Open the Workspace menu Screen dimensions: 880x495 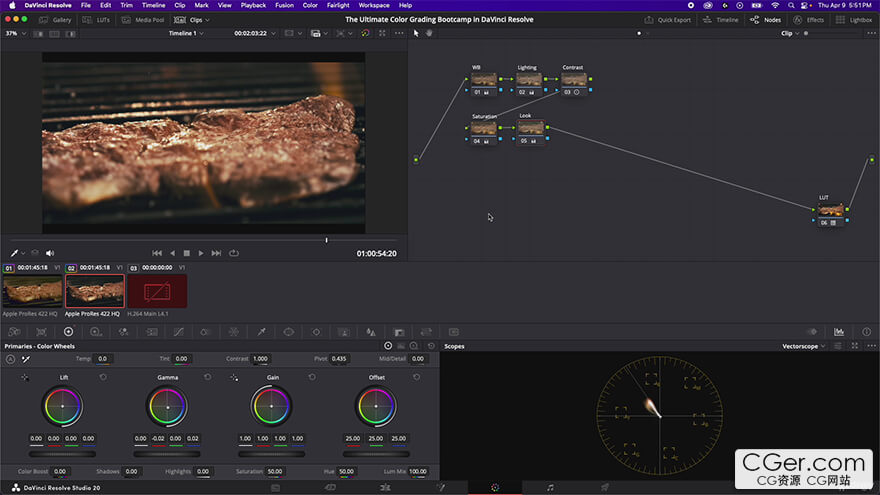tap(374, 5)
